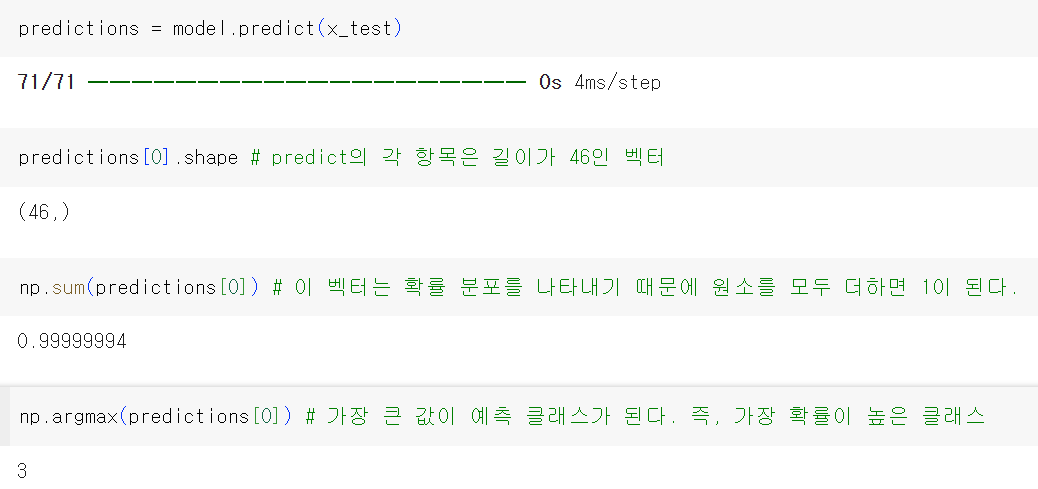Click the predictions[0].shape code cell
Viewport: 1038px width, 489px height.
(x=519, y=157)
